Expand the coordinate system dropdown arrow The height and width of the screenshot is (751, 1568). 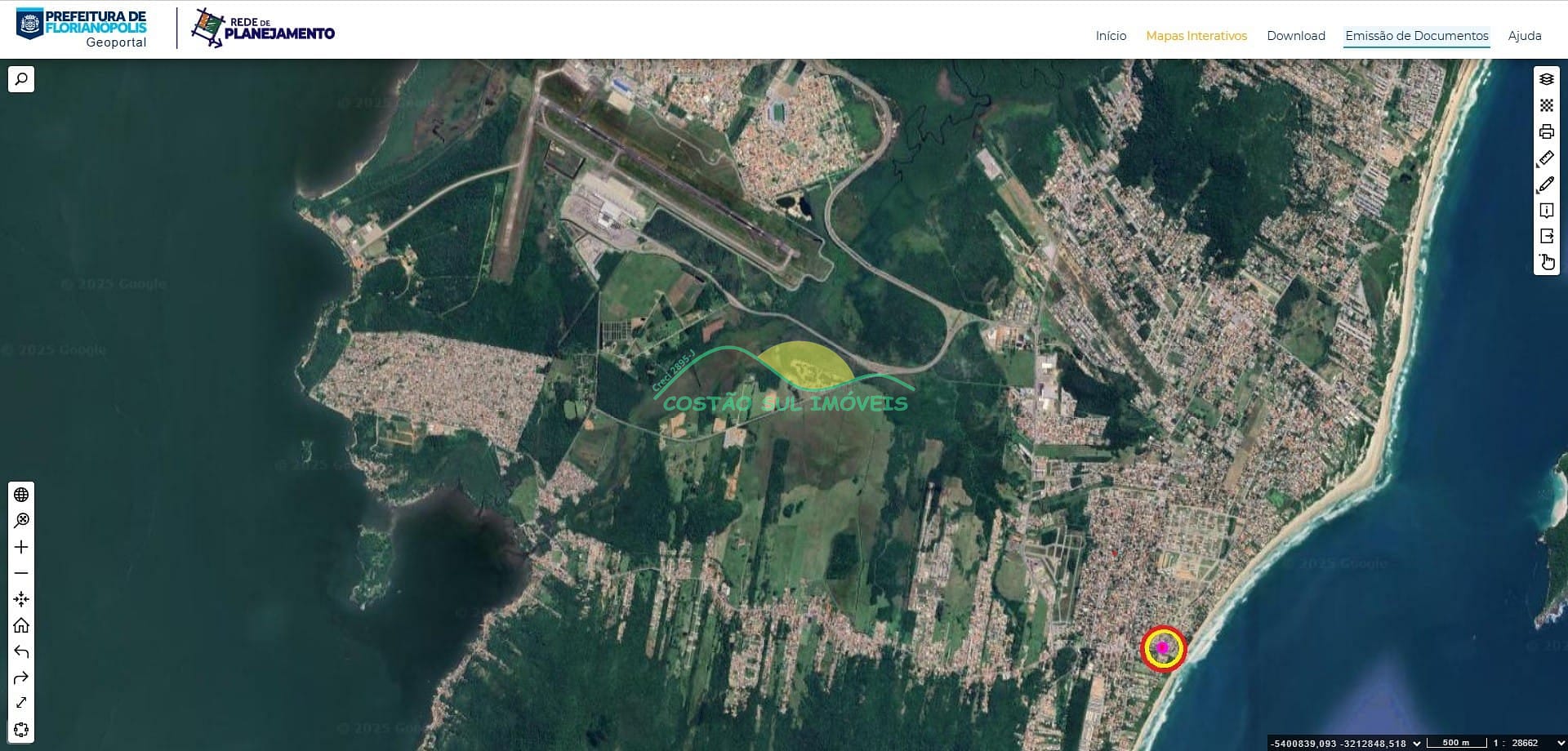click(x=1417, y=743)
